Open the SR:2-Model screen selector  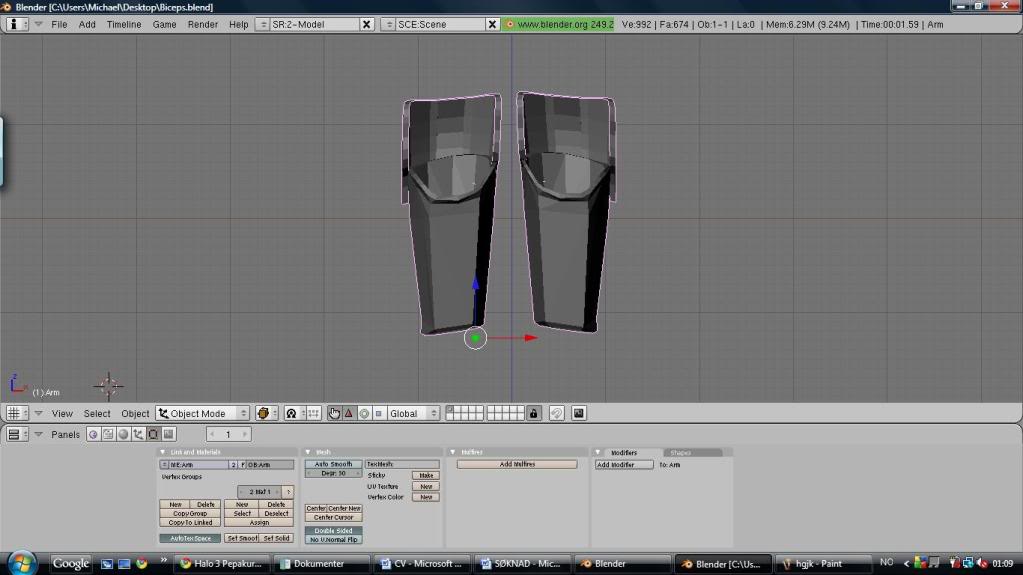pyautogui.click(x=262, y=24)
